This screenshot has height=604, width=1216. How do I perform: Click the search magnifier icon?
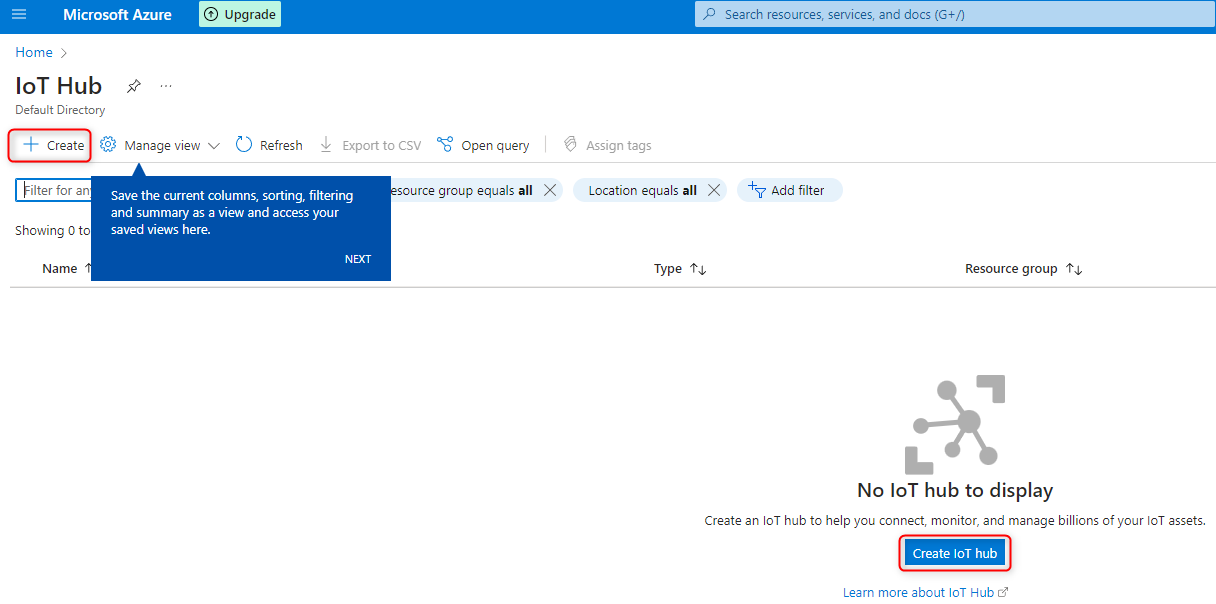[x=710, y=15]
